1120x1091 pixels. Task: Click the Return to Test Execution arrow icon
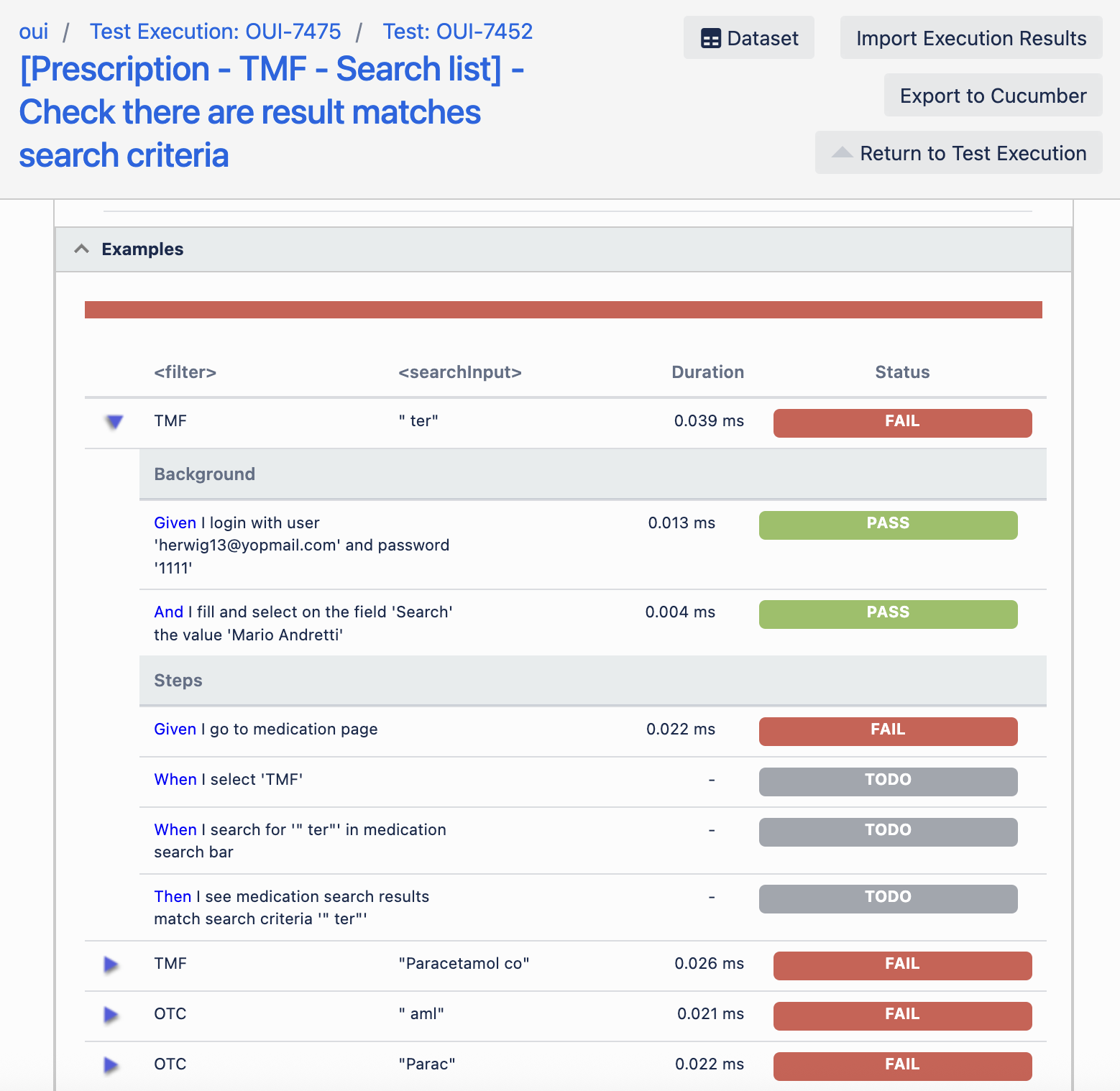[842, 153]
